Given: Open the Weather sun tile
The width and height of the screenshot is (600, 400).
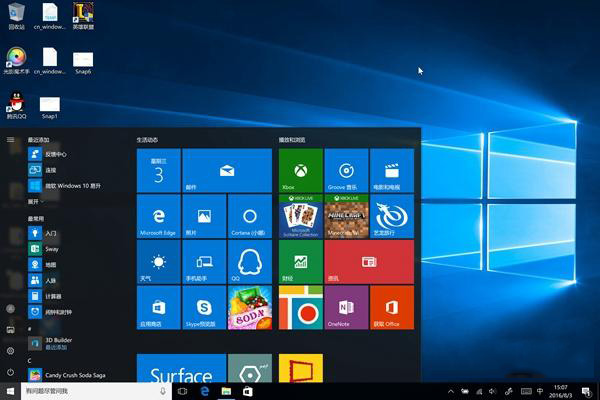Looking at the screenshot, I should pyautogui.click(x=158, y=262).
